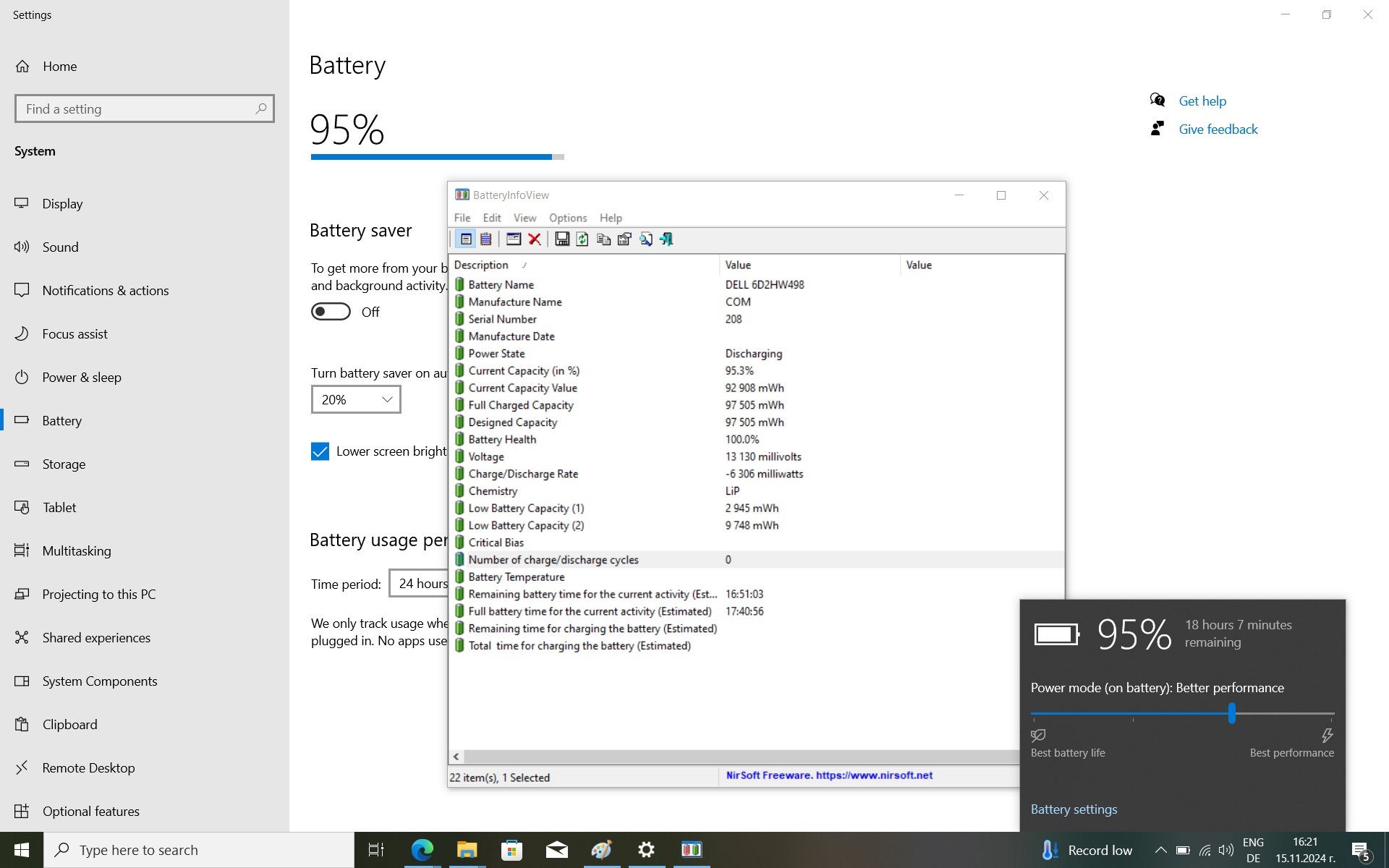Select the Battery Temperature row
The image size is (1389, 868).
click(x=756, y=577)
